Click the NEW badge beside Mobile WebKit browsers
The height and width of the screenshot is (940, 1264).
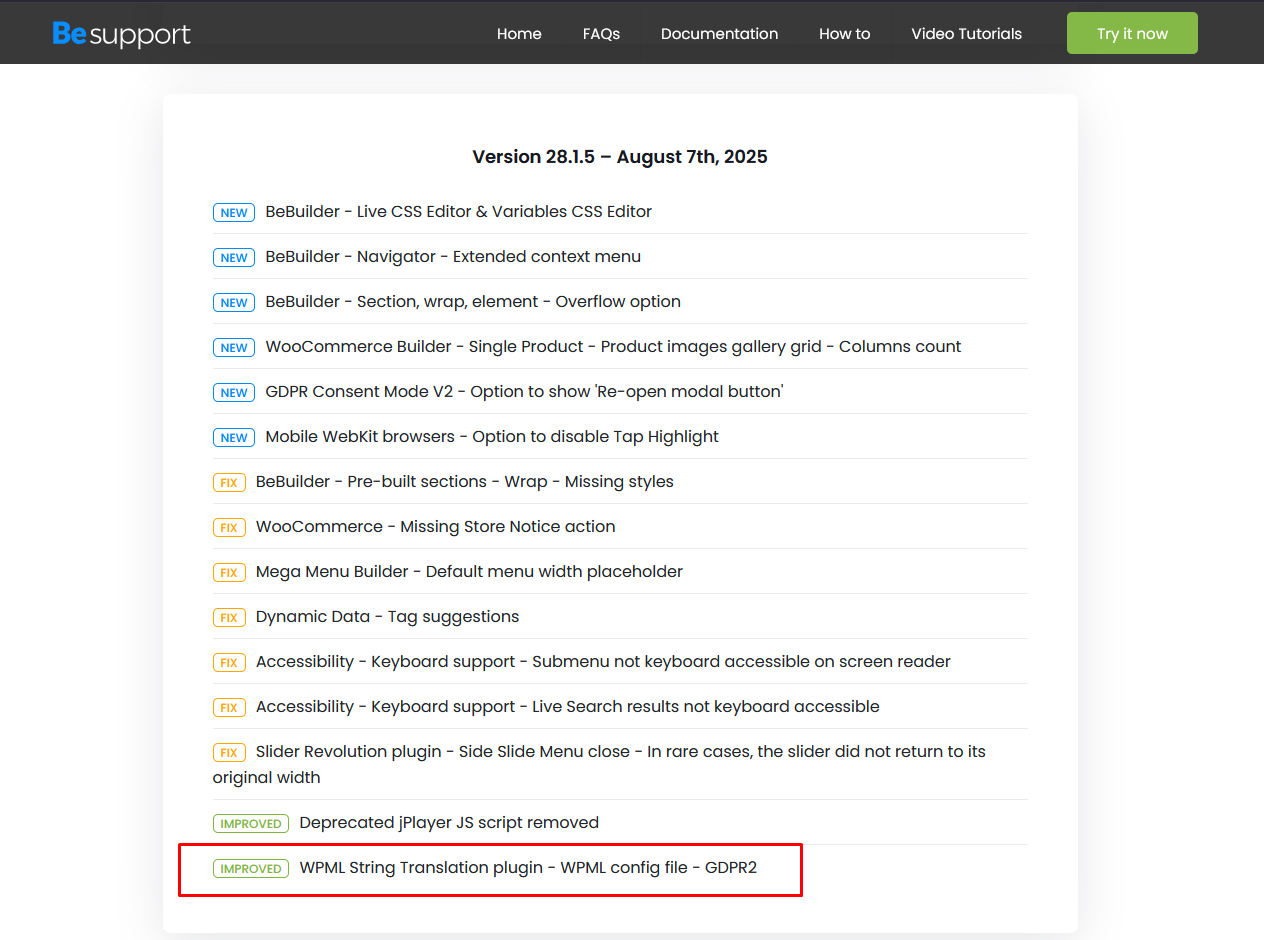point(234,438)
